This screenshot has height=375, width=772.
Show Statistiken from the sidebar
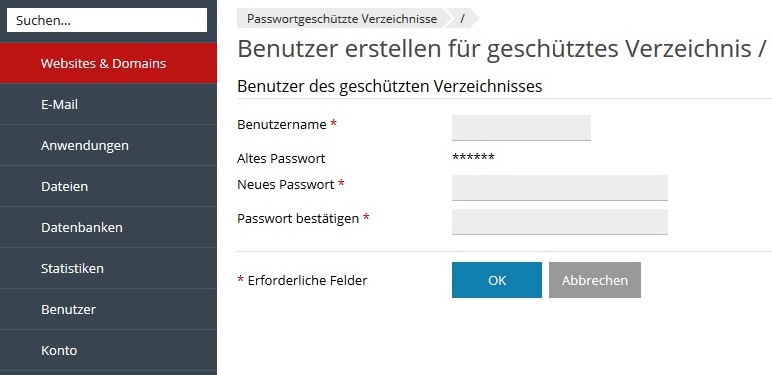pyautogui.click(x=108, y=268)
